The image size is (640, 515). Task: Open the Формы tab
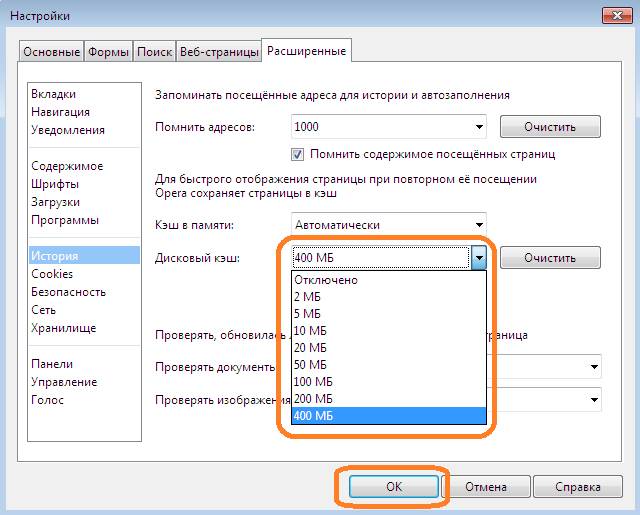click(x=108, y=52)
